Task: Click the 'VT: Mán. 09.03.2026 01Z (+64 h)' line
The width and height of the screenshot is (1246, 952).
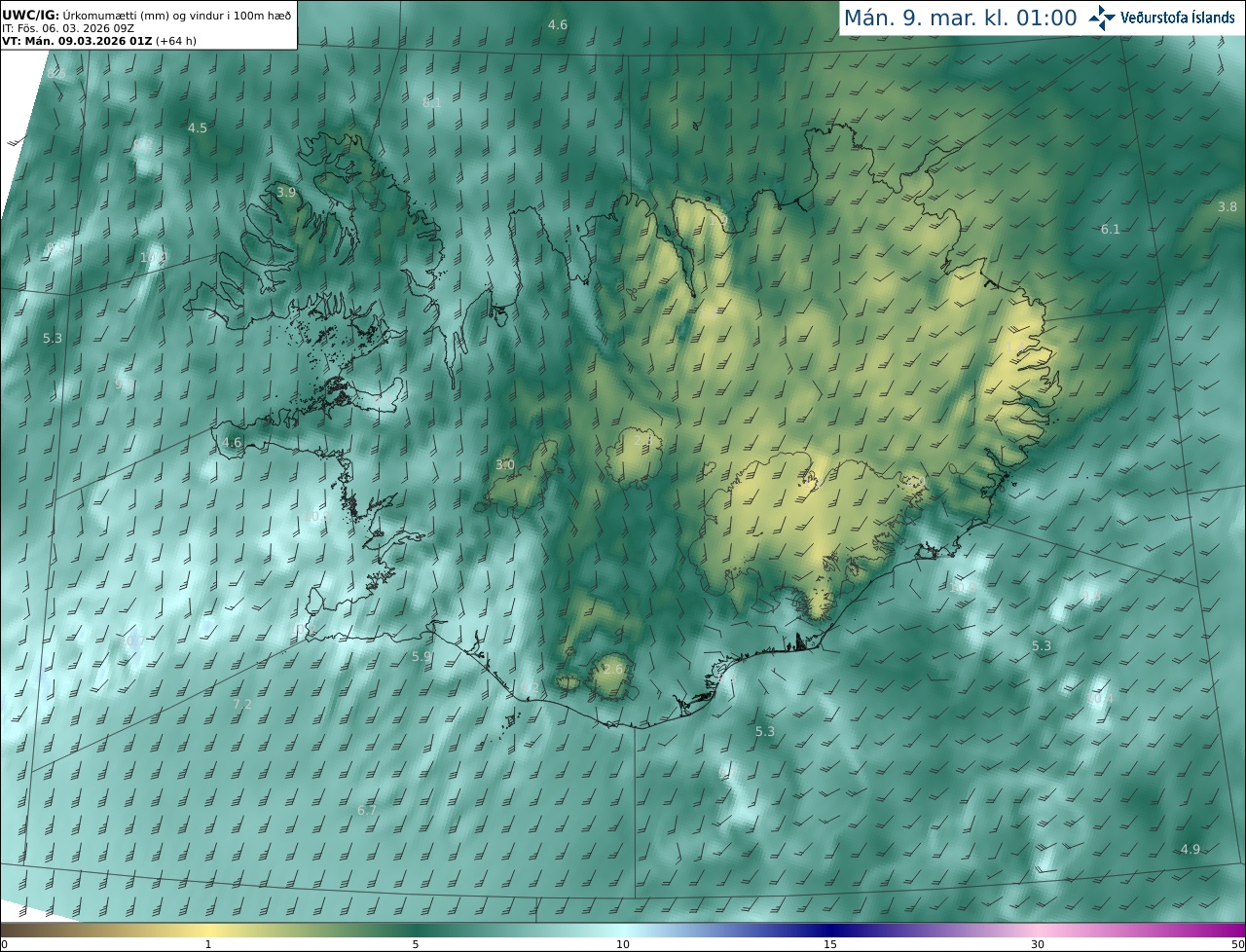Action: 99,41
